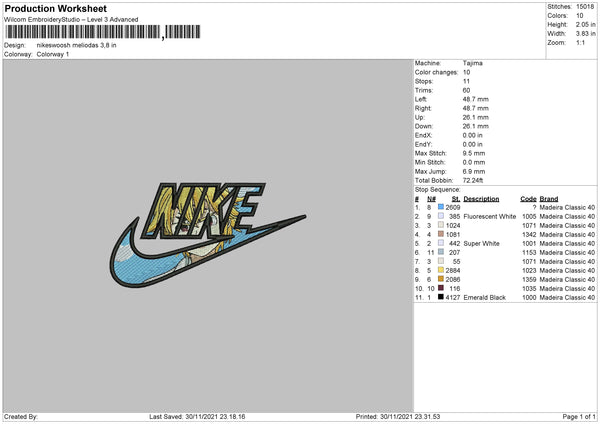Click the stitch count 2609 in row 1
Screen dimensions: 600x424
tap(453, 207)
